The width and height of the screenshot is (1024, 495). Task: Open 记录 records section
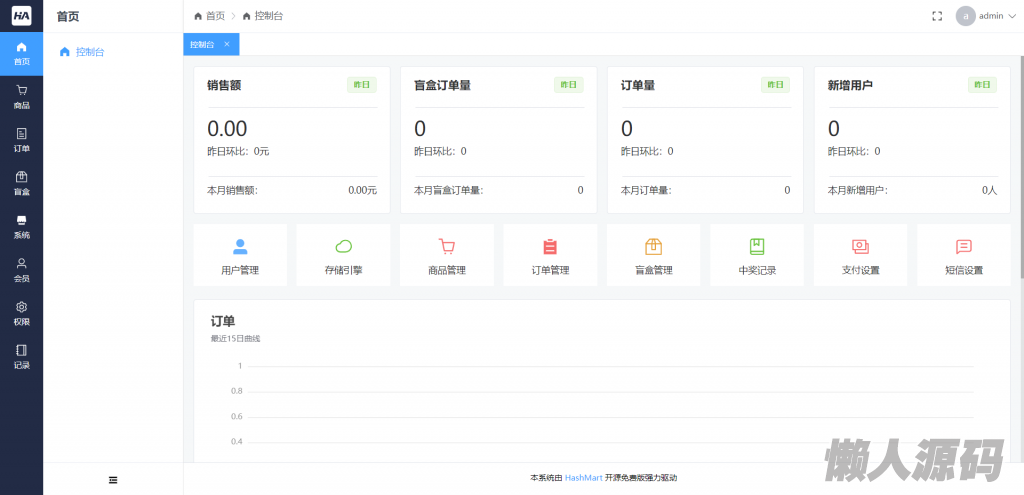click(21, 356)
